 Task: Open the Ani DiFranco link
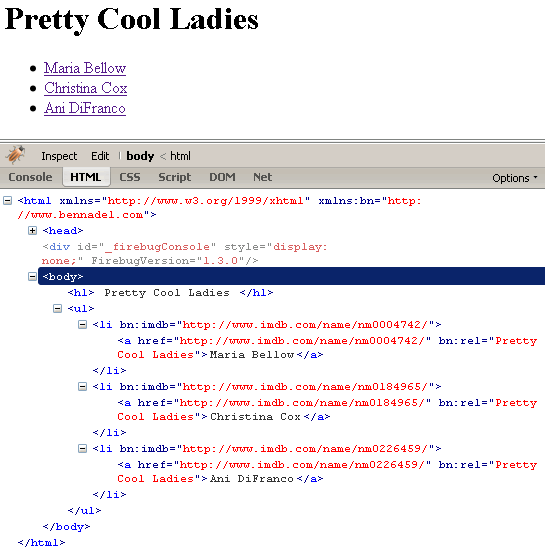pyautogui.click(x=85, y=108)
